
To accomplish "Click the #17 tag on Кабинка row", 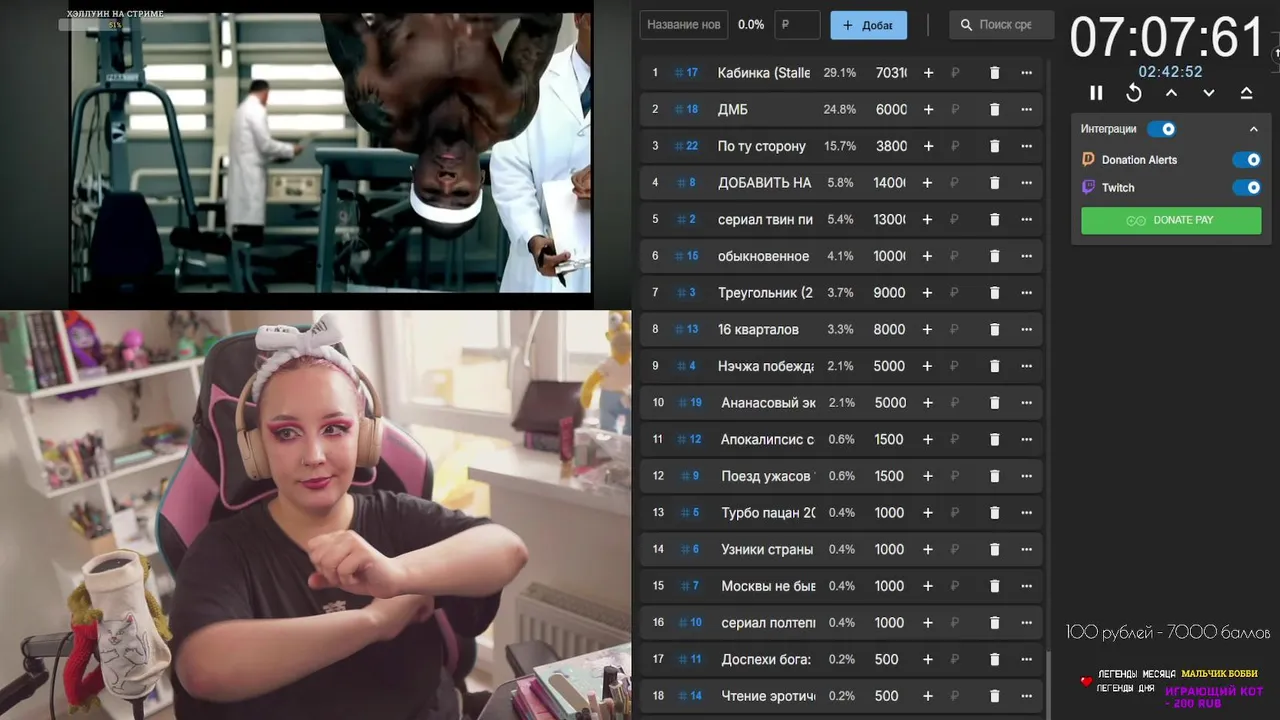I will click(687, 73).
